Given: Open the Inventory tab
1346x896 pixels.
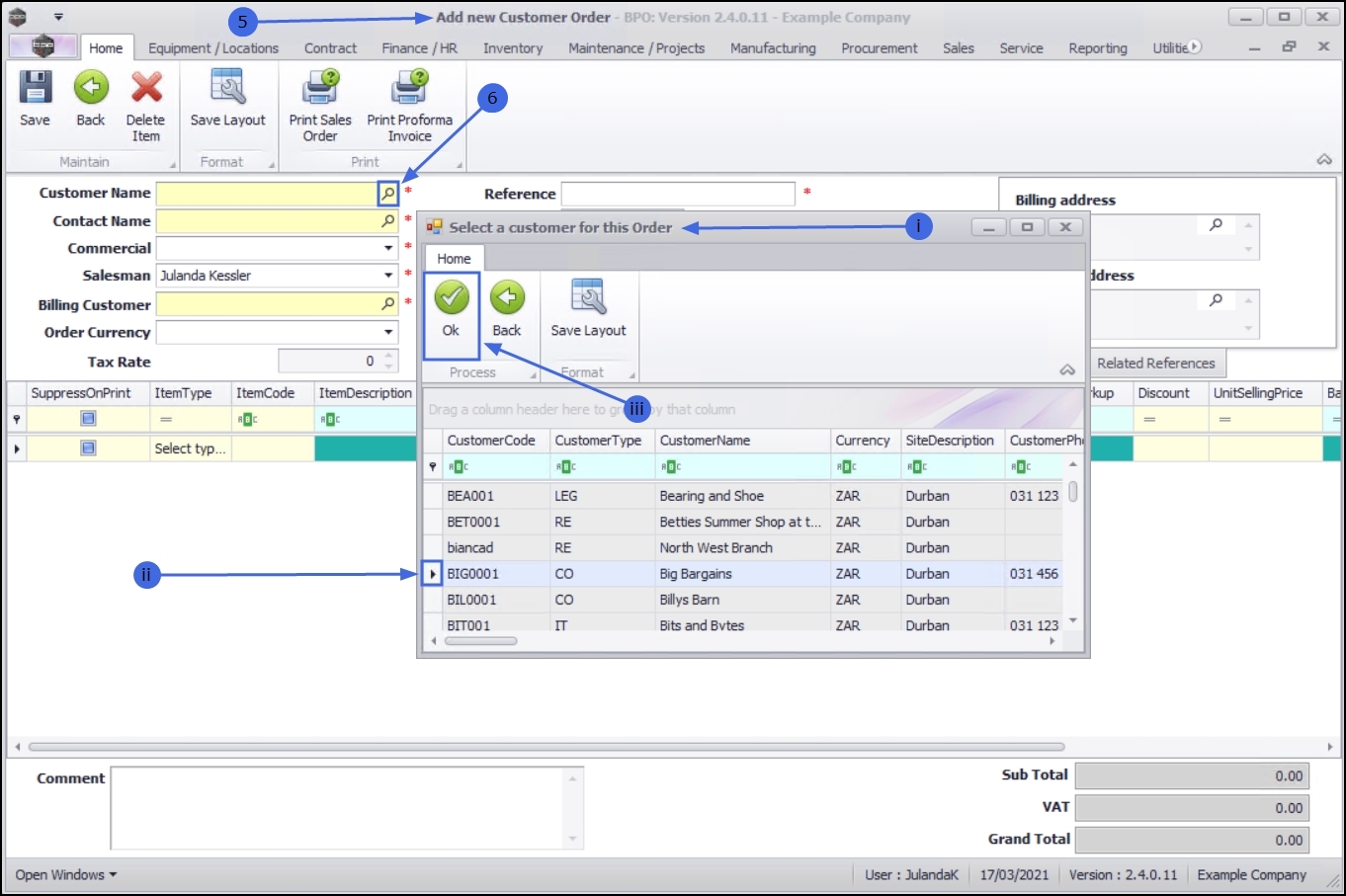Looking at the screenshot, I should [x=513, y=47].
